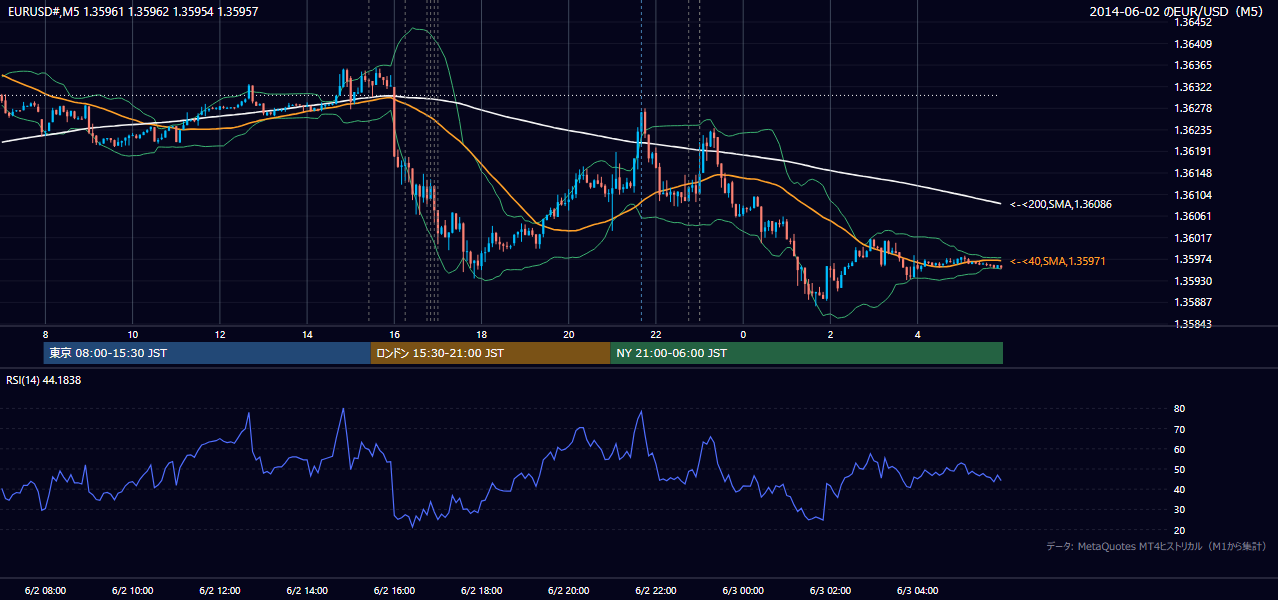Click price axis value 1.36278
Image resolution: width=1278 pixels, height=600 pixels.
coord(1193,108)
